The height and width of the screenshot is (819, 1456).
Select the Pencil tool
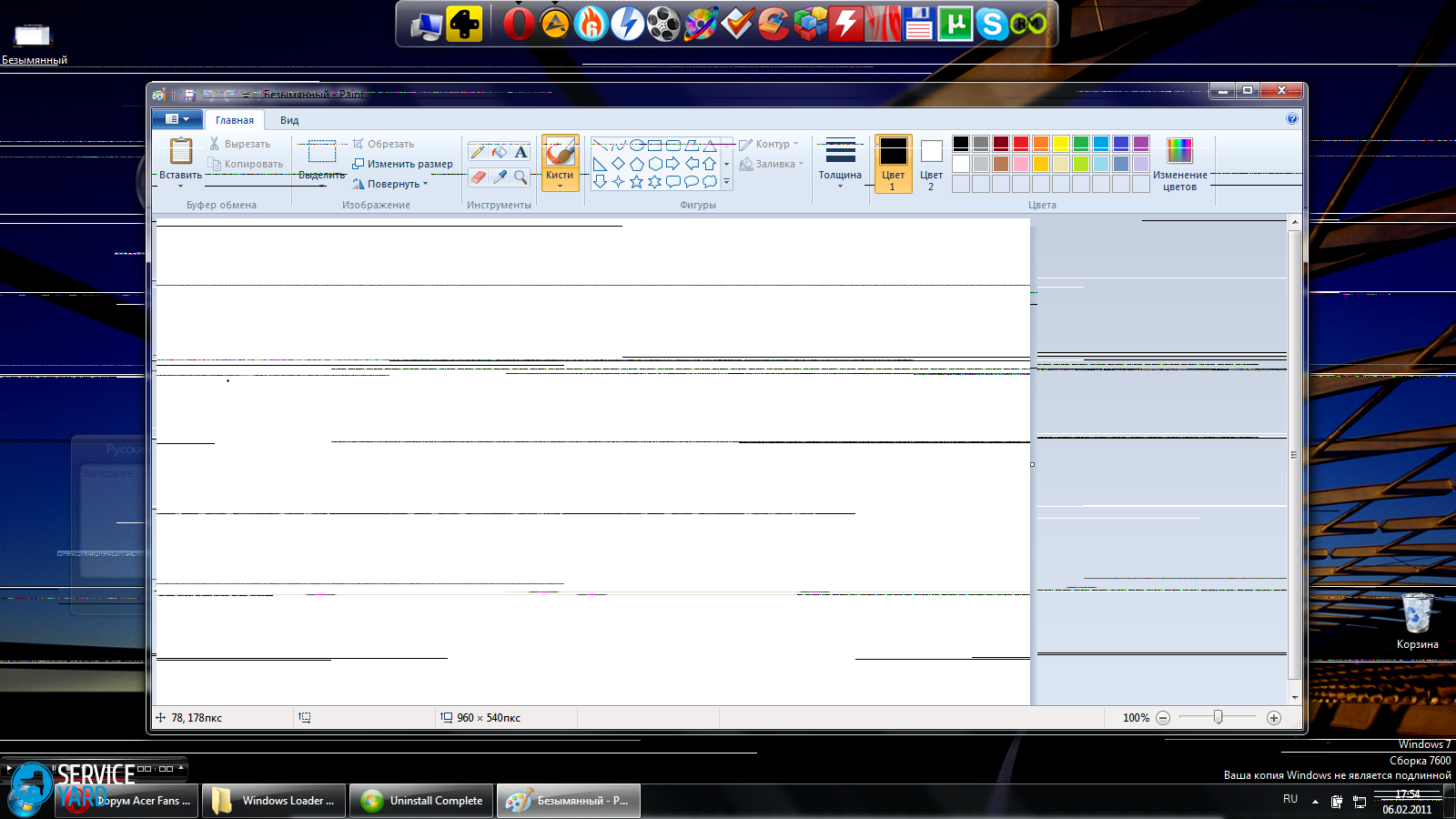[x=478, y=152]
